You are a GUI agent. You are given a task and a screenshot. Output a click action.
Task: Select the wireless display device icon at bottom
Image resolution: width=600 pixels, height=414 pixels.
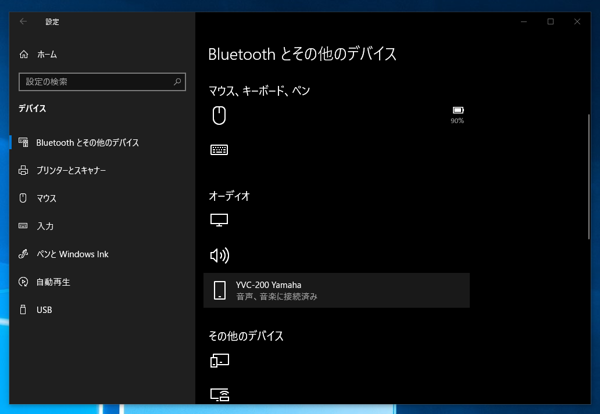220,394
